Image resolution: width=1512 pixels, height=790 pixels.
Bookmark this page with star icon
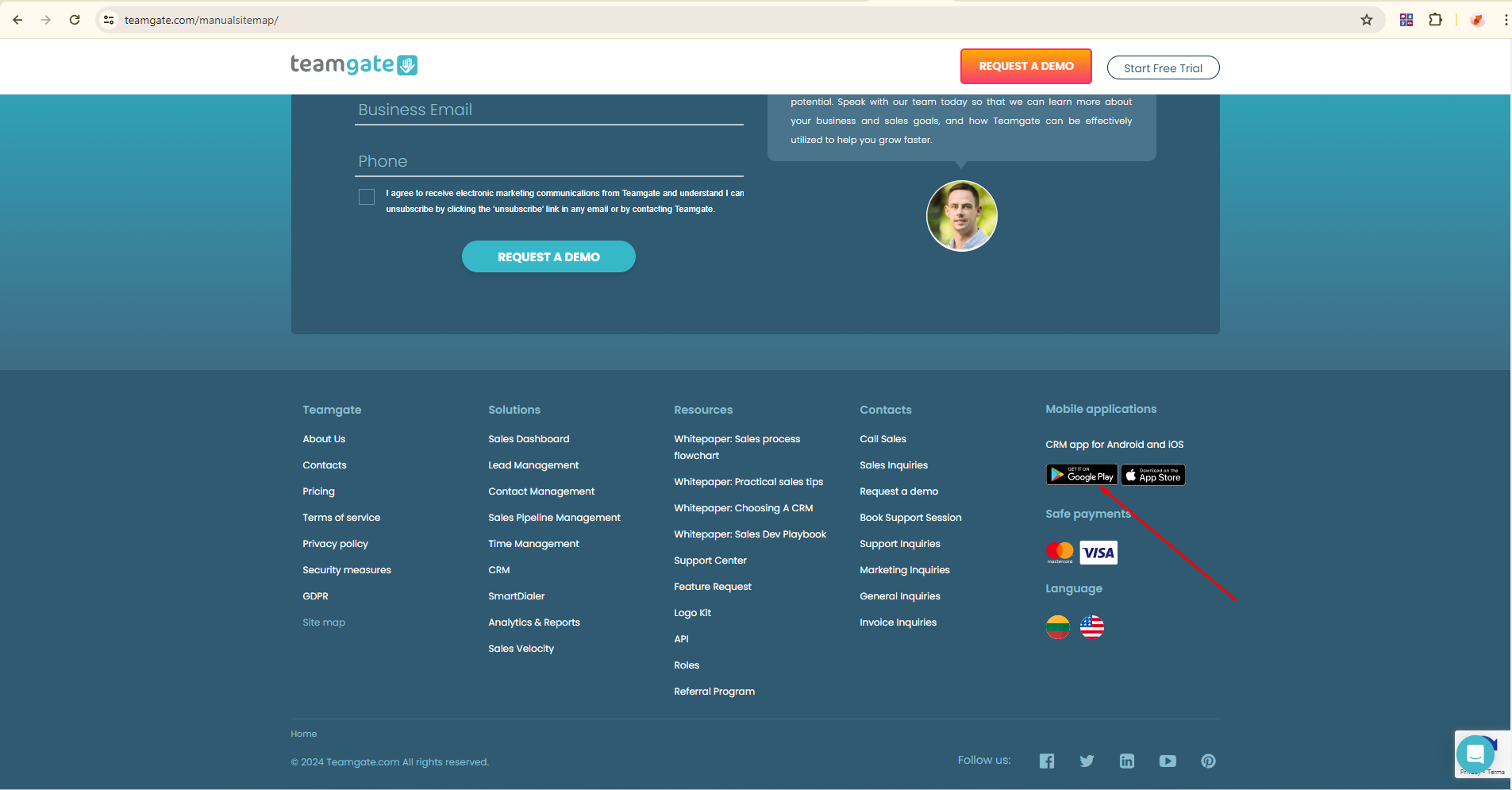pos(1367,20)
